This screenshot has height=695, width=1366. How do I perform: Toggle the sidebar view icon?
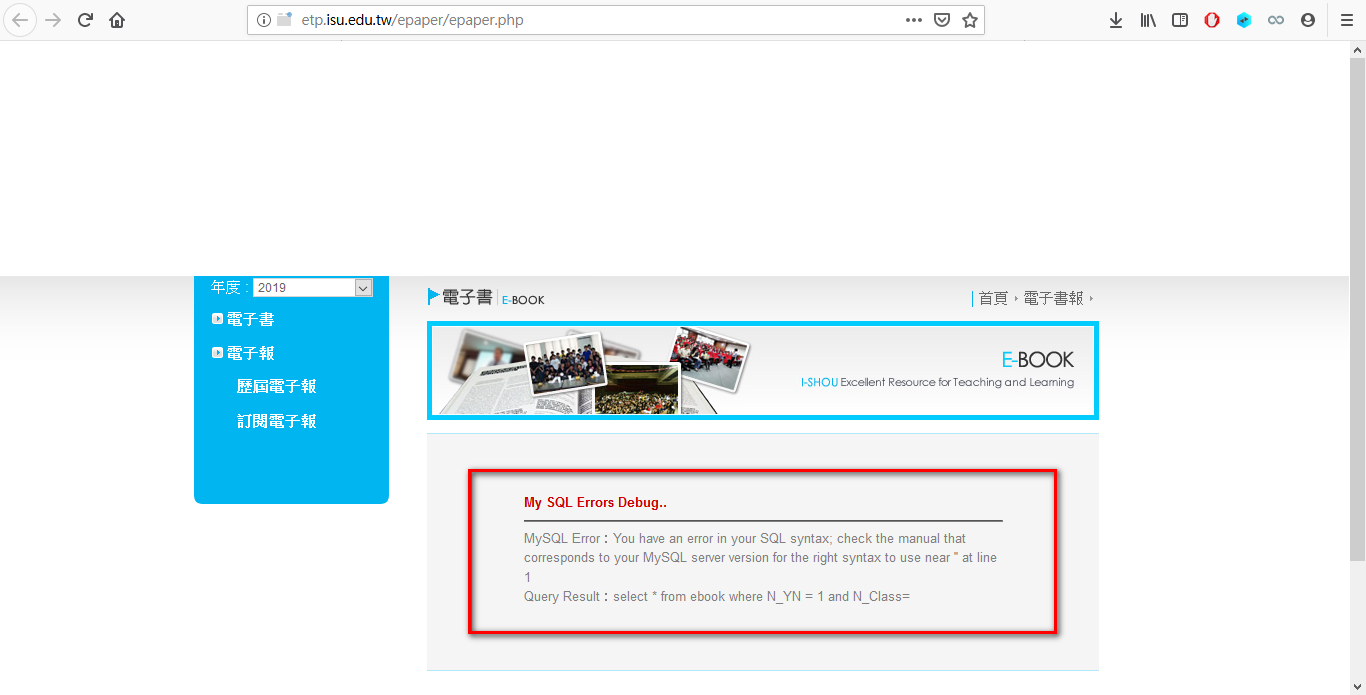pos(1180,20)
